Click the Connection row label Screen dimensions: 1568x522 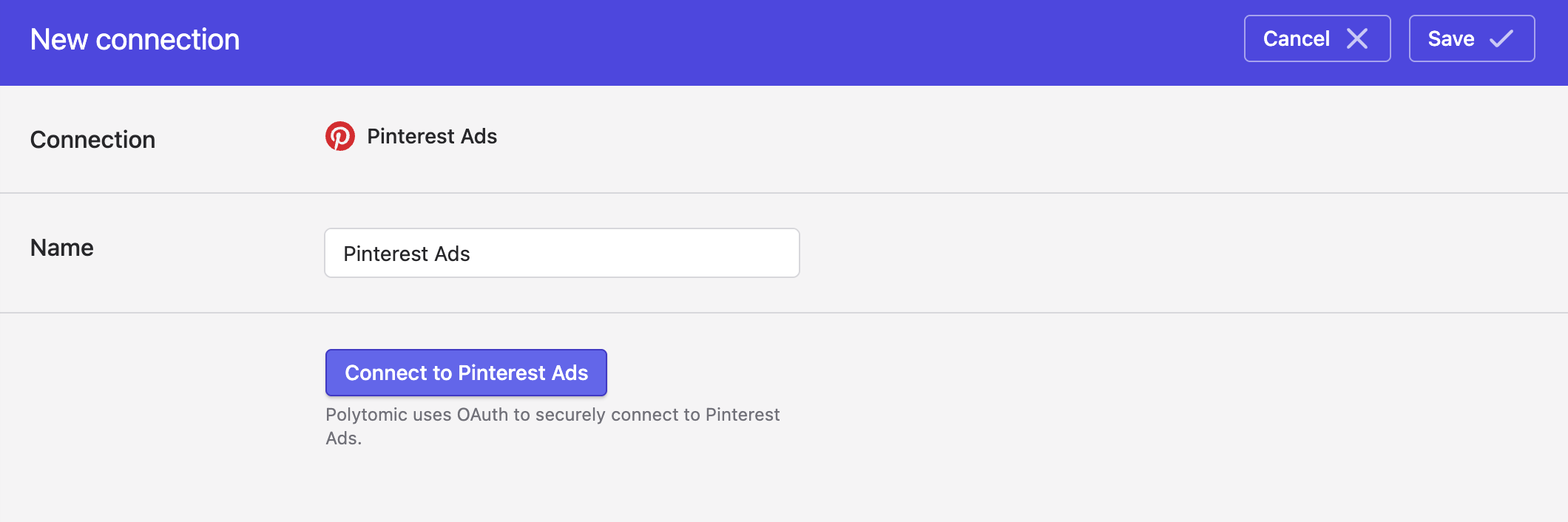[92, 140]
